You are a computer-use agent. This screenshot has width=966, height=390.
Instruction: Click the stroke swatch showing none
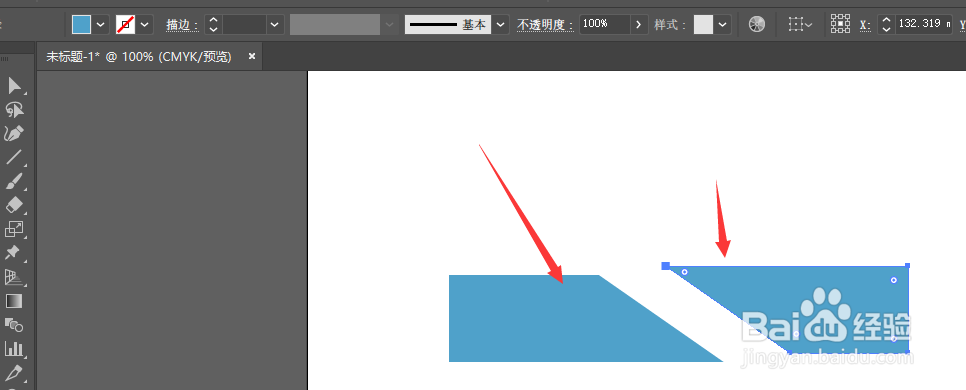tap(126, 25)
